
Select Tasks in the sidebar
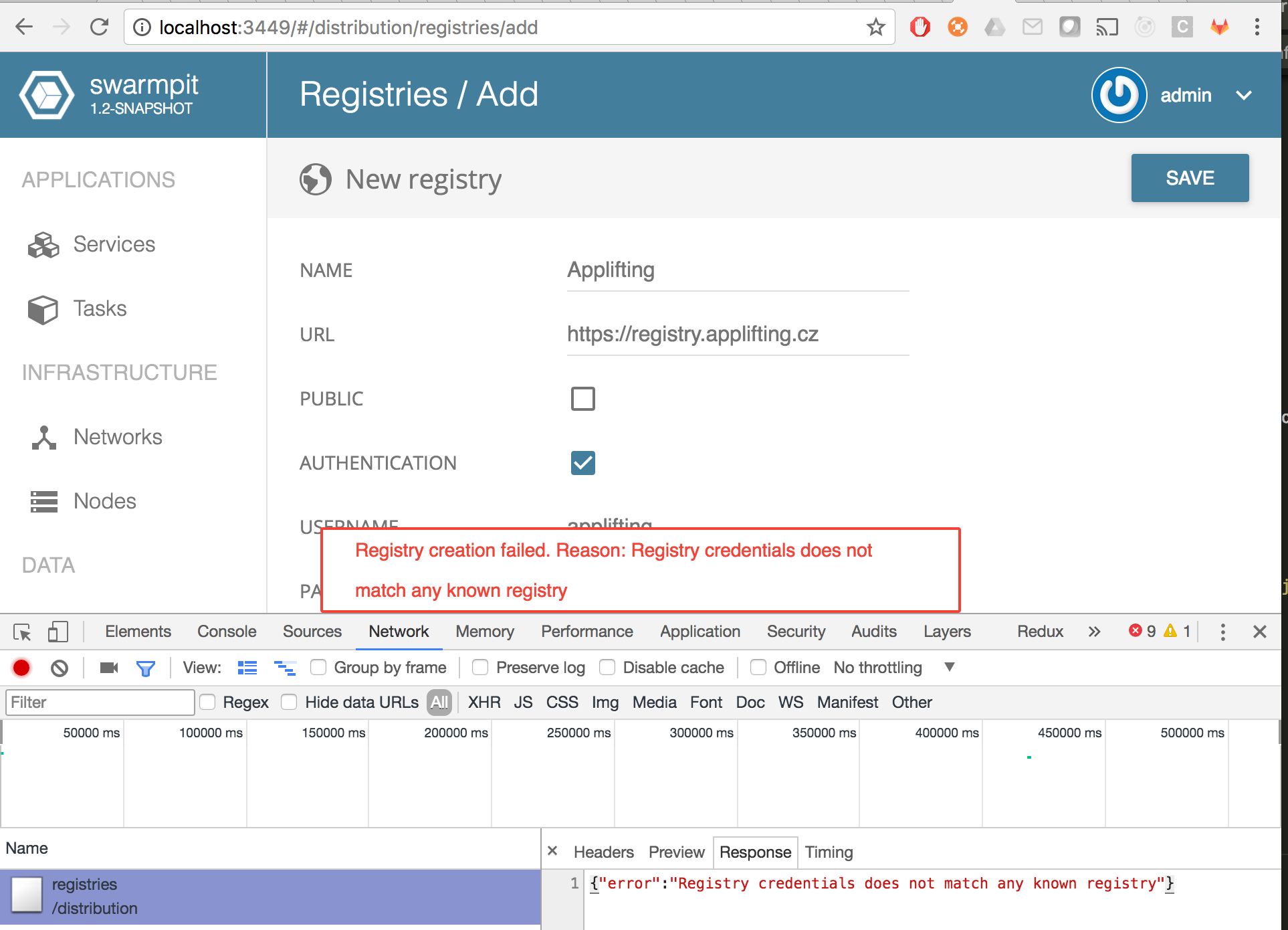99,308
